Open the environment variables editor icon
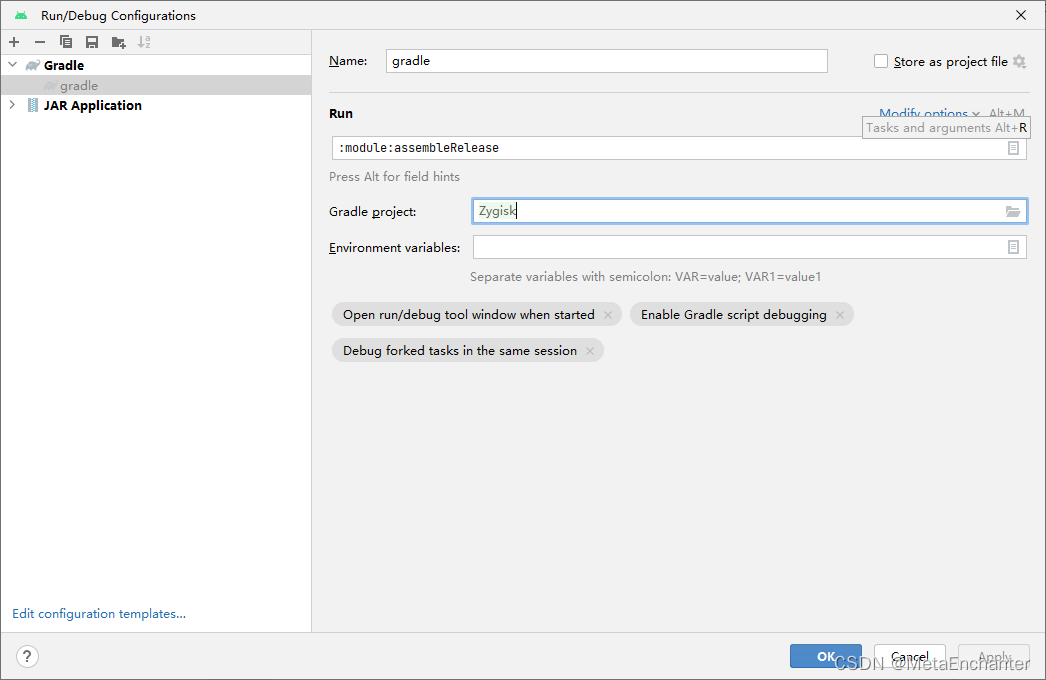The image size is (1046, 680). coord(1015,246)
